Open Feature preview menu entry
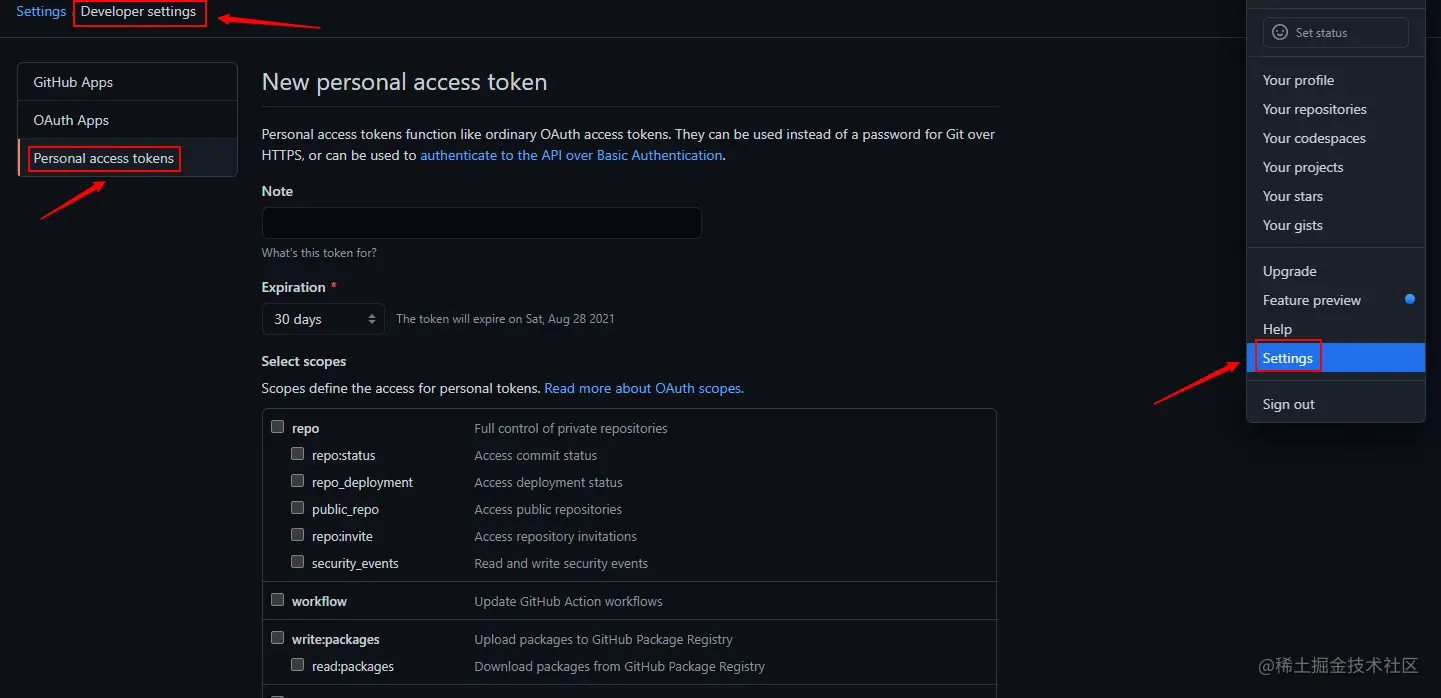Viewport: 1441px width, 698px height. tap(1336, 300)
